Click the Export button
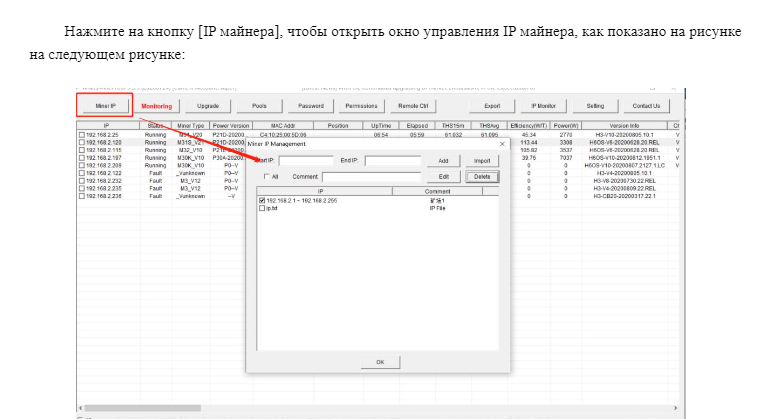 pos(492,106)
